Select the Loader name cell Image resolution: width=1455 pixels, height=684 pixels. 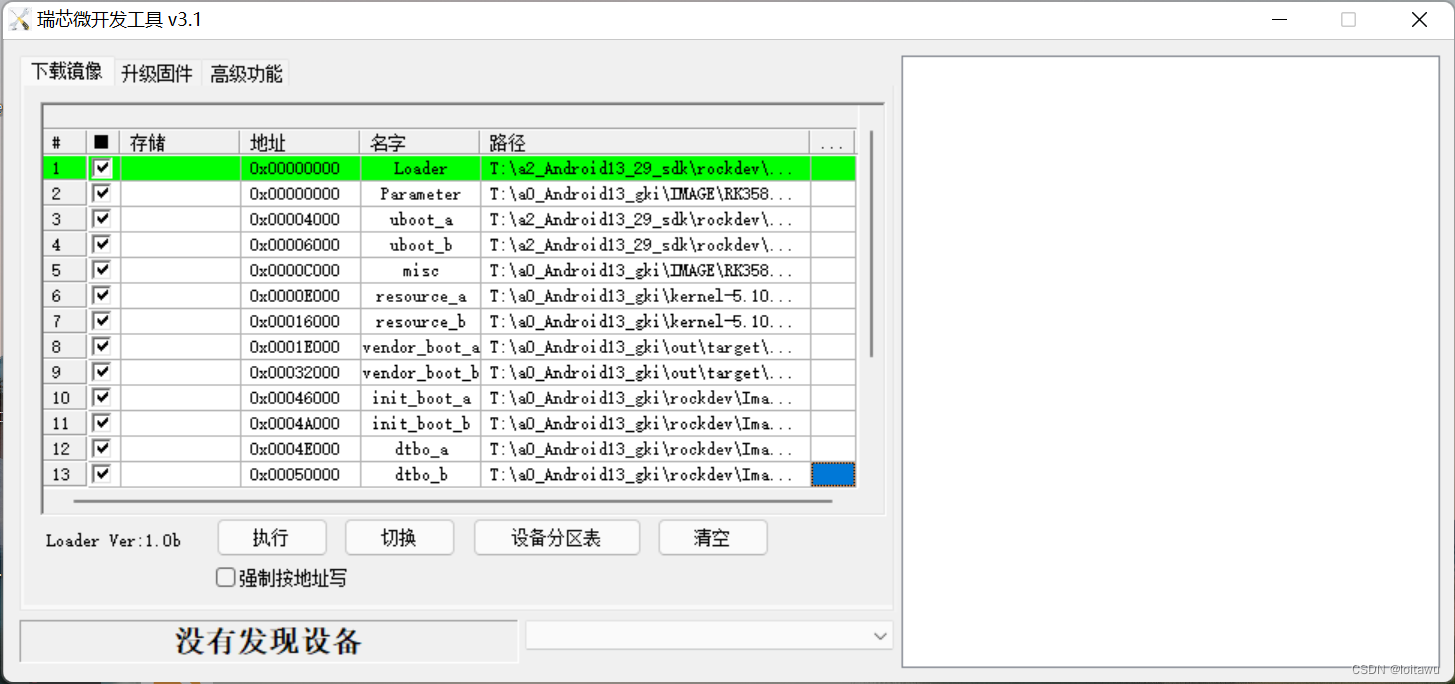click(420, 168)
